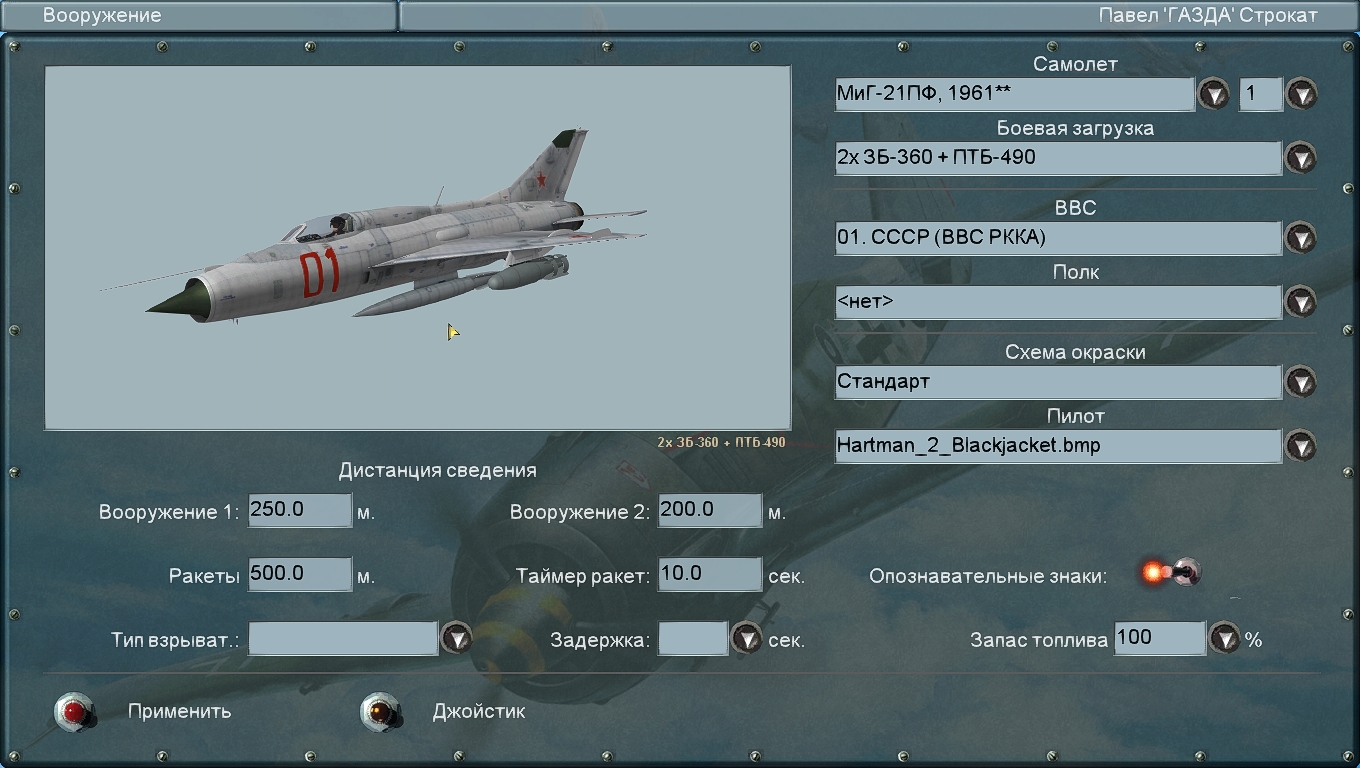Click the Дистанция сведения heading

point(438,470)
